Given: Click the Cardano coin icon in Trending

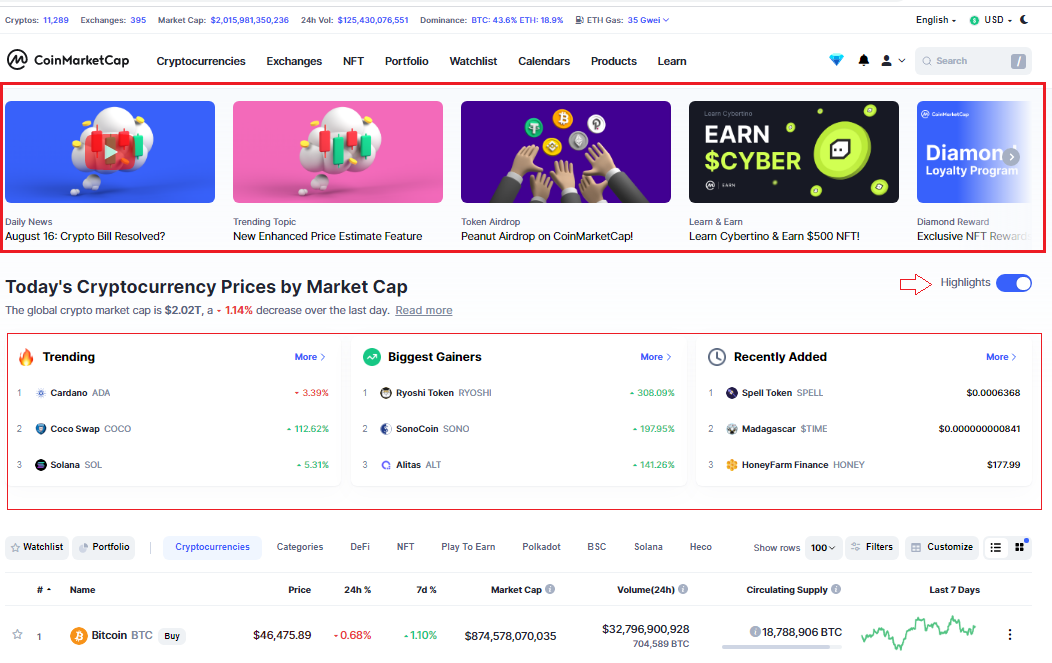Looking at the screenshot, I should point(40,393).
